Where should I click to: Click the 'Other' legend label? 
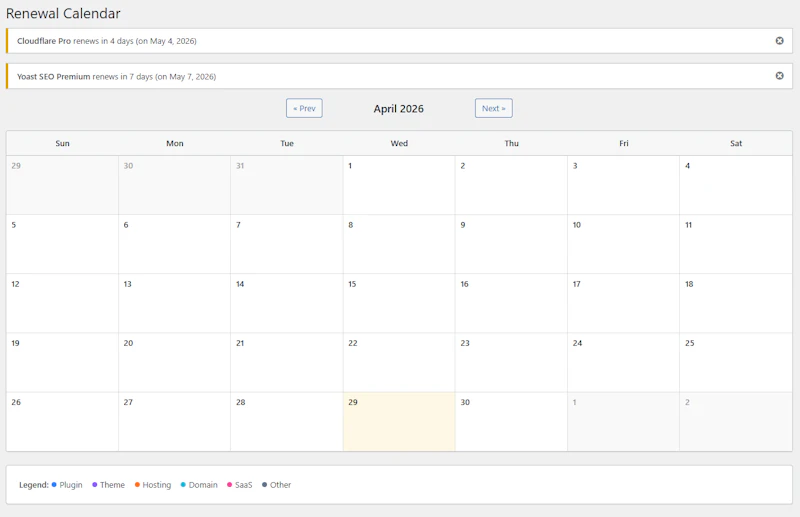click(281, 485)
